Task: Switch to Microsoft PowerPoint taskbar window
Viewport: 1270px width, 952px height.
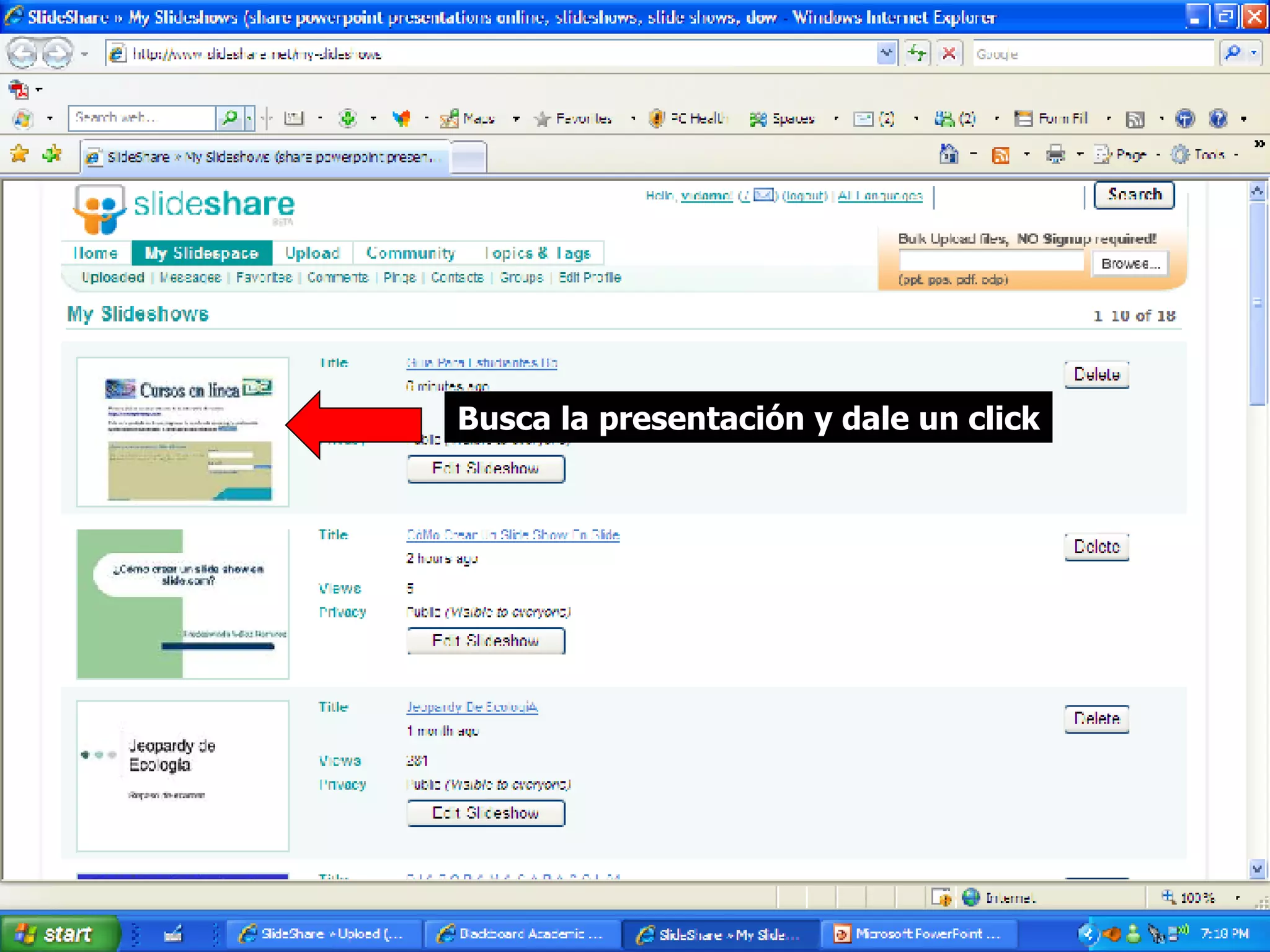Action: pyautogui.click(x=919, y=933)
